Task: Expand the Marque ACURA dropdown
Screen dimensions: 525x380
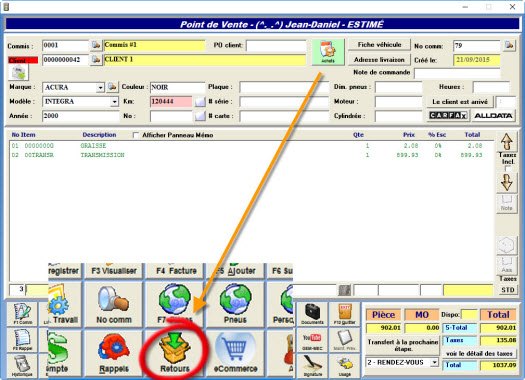Action: click(100, 88)
